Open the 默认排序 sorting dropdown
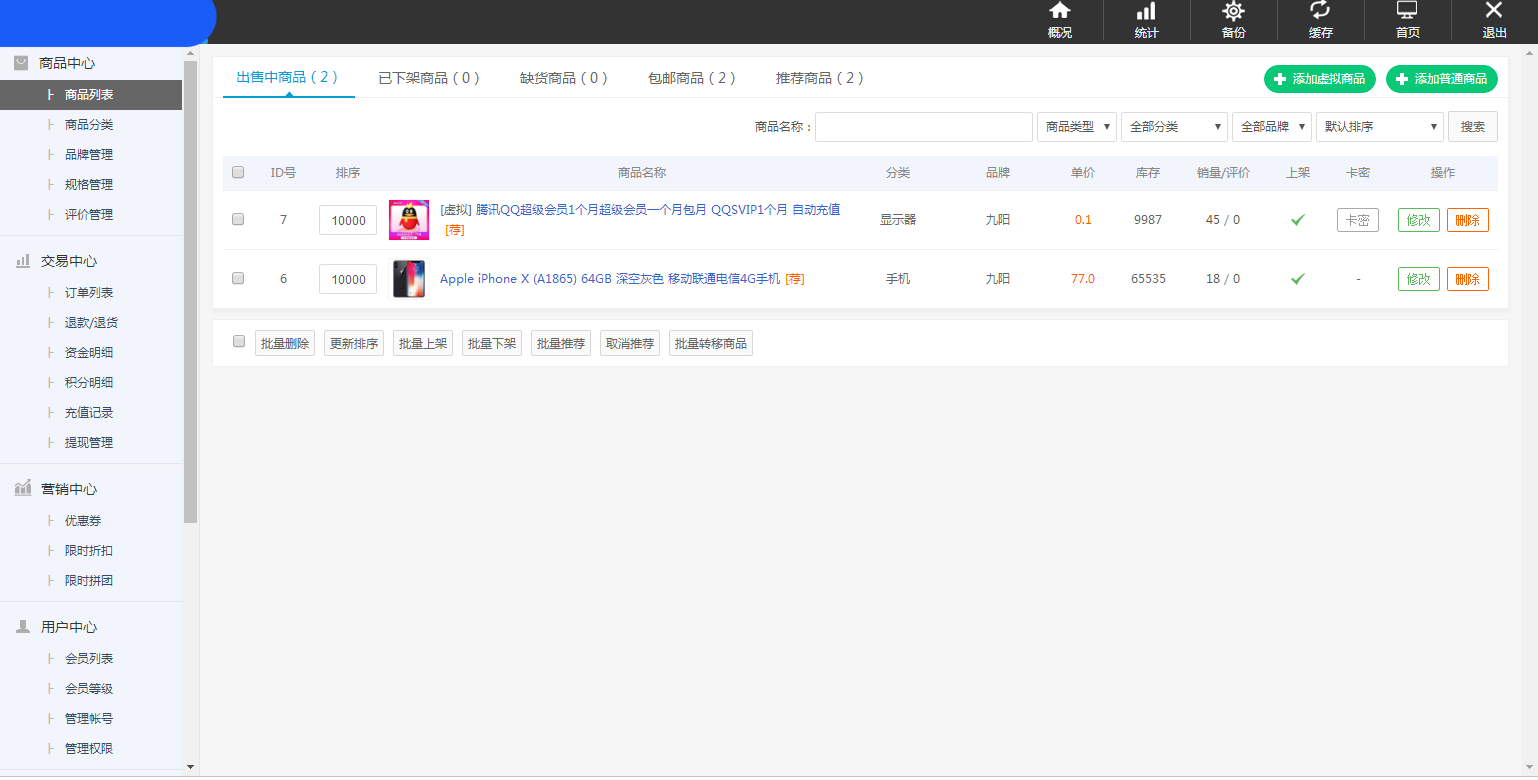The width and height of the screenshot is (1538, 780). coord(1379,127)
